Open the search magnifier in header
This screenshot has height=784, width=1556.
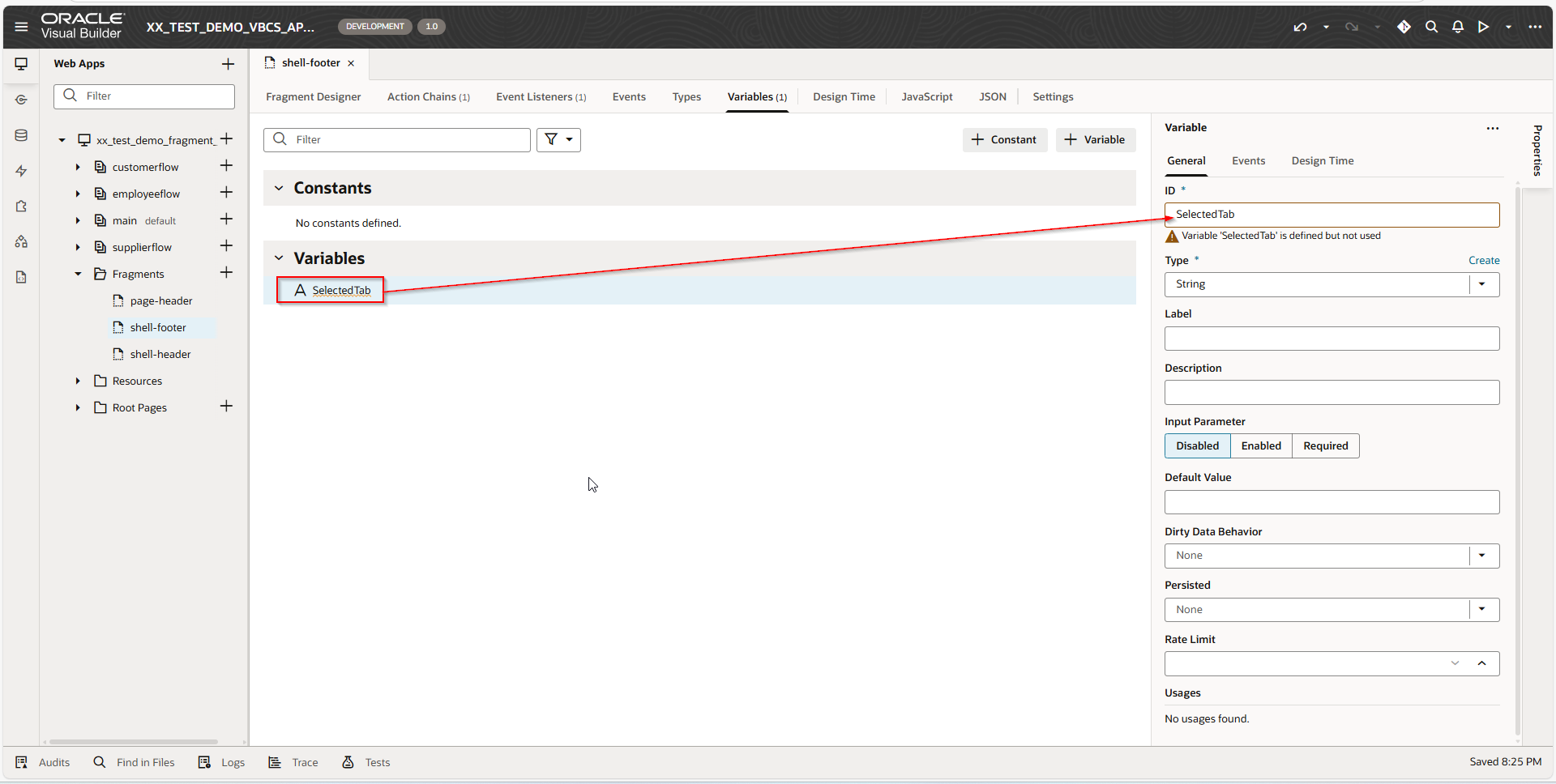[x=1431, y=27]
